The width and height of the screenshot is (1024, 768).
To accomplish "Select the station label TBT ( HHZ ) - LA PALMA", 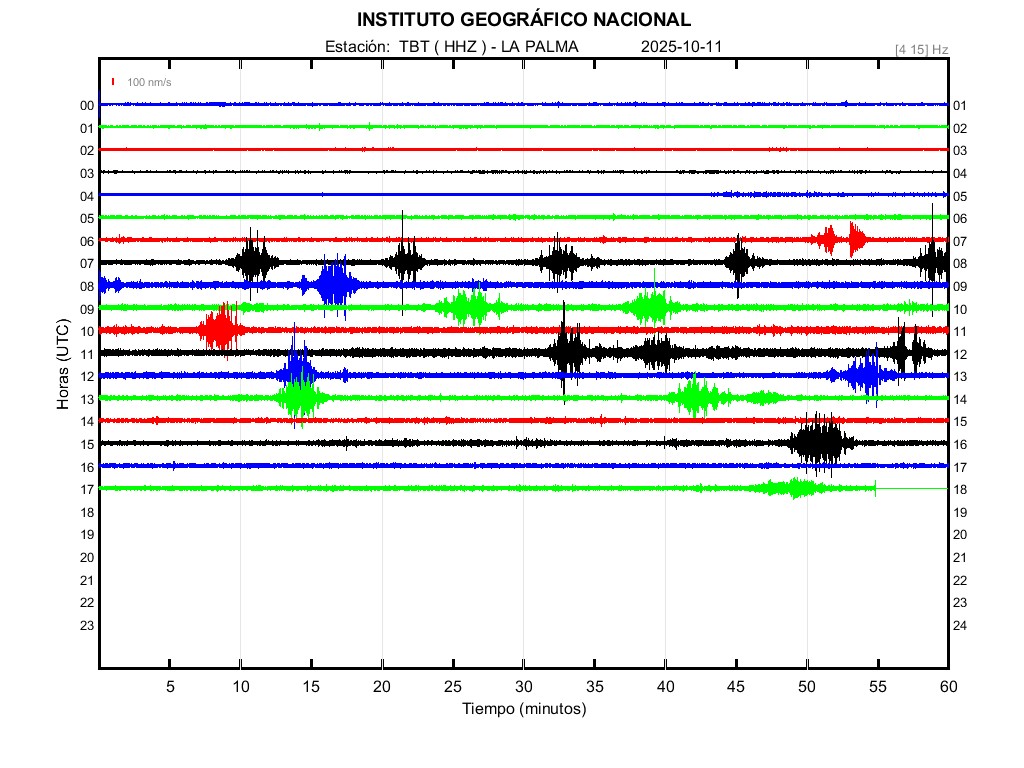I will click(x=451, y=47).
